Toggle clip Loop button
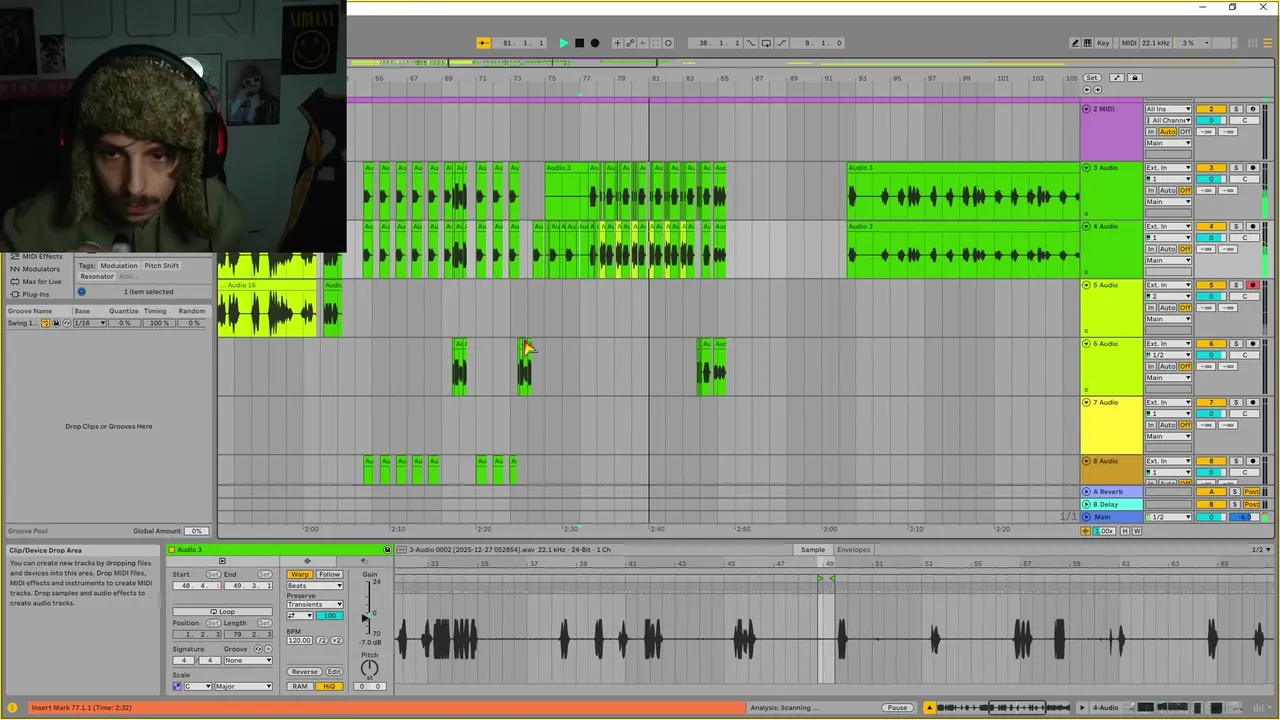Screen dimensions: 1280x720 pyautogui.click(x=222, y=611)
